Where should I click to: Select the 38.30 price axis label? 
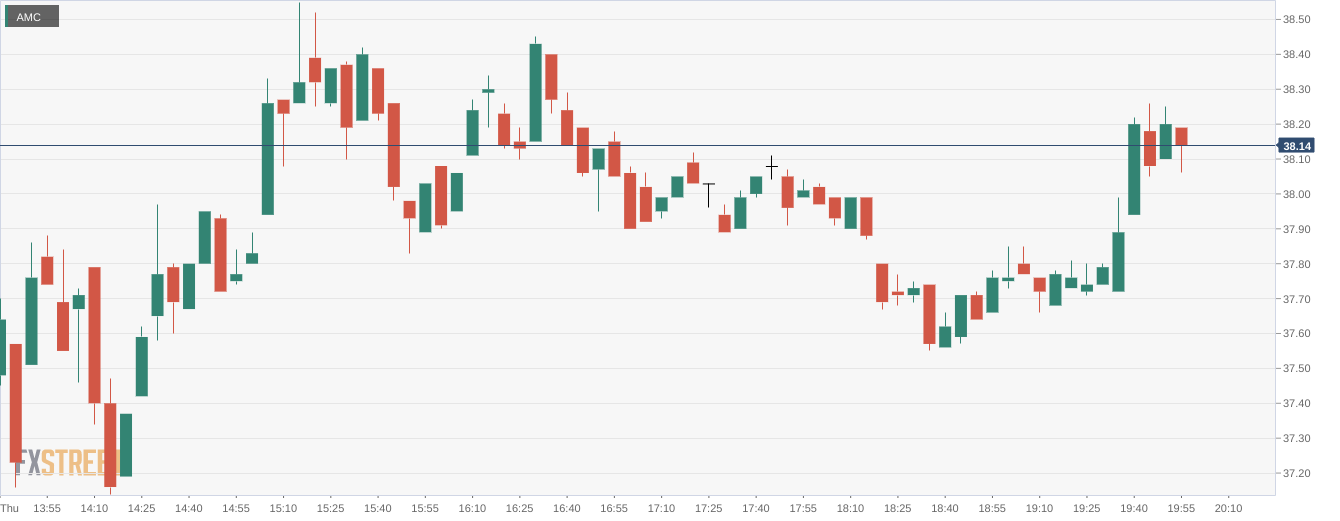tap(1296, 89)
